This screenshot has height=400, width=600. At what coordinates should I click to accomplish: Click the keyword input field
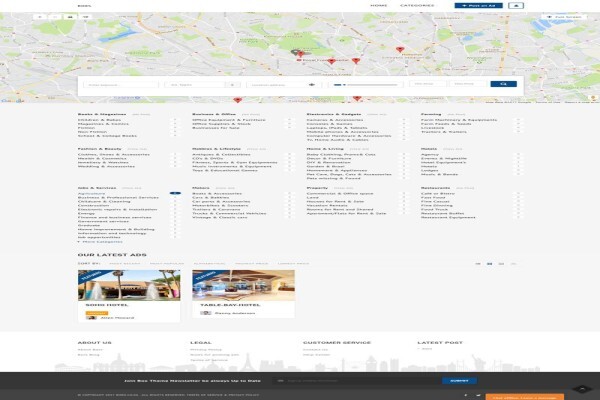pos(121,85)
